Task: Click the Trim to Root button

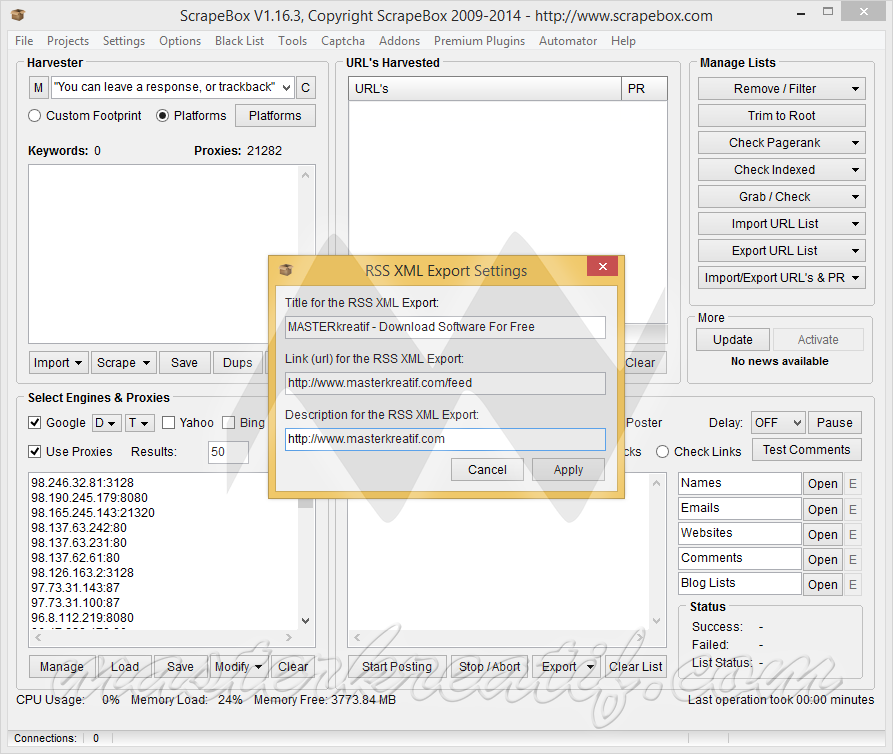Action: [781, 116]
